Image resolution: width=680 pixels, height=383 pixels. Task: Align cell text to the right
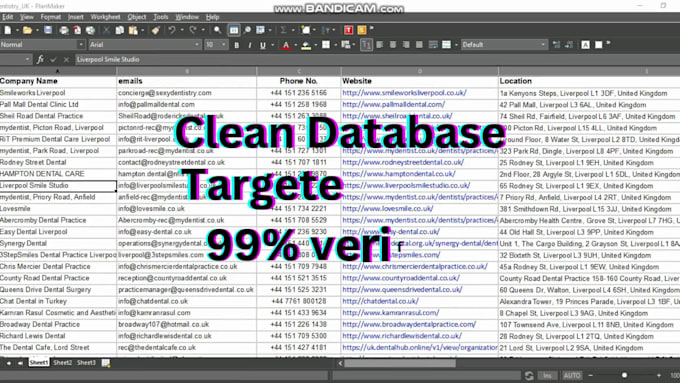pos(406,45)
